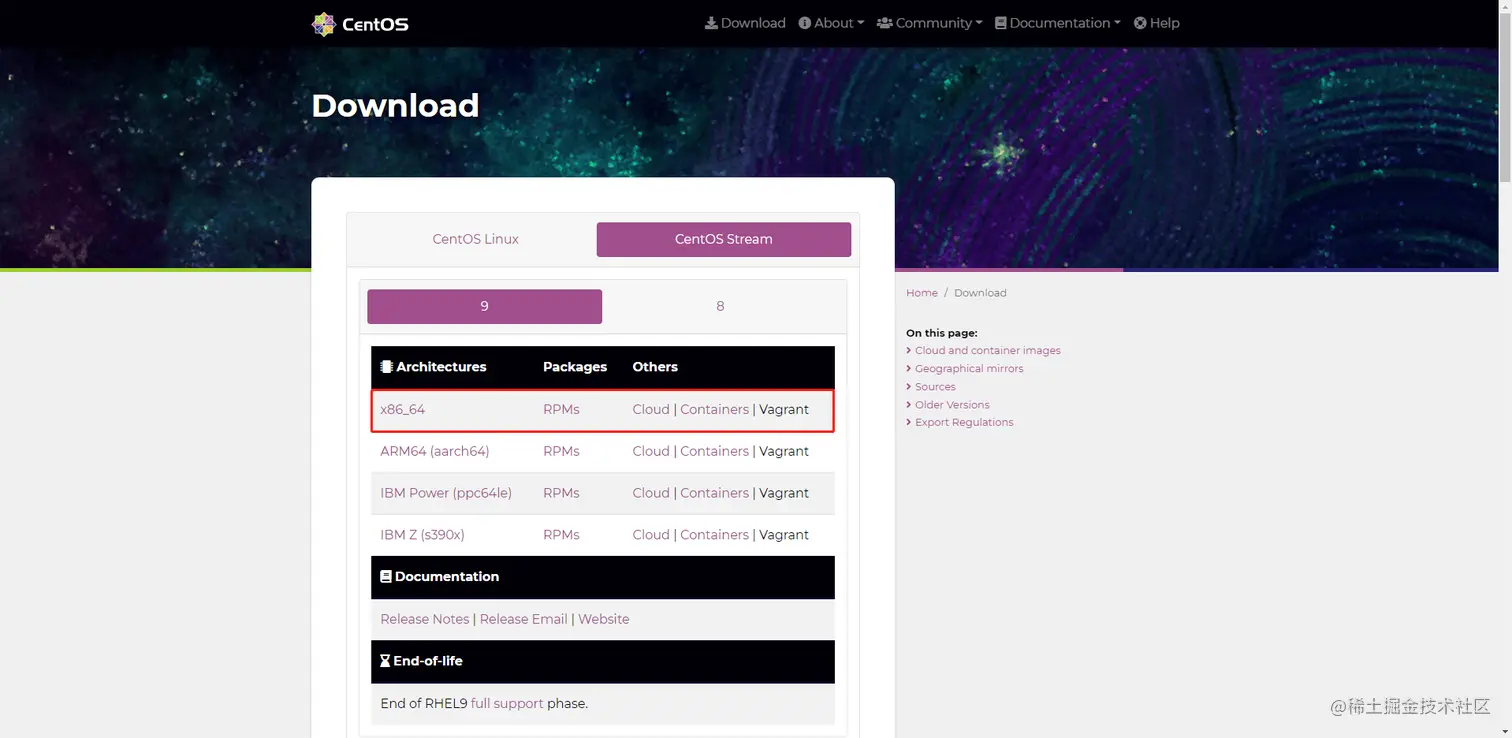Open the Help nav link
The width and height of the screenshot is (1512, 738).
point(1156,23)
